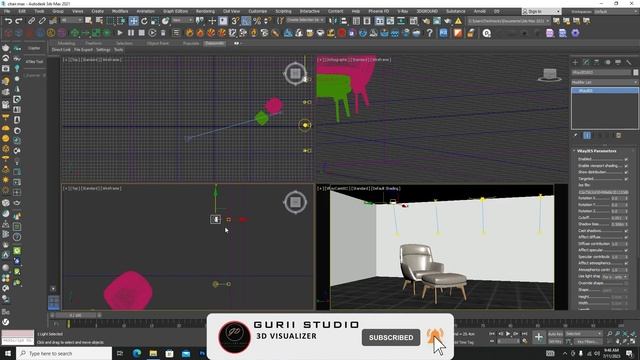The image size is (640, 360).
Task: Toggle the Targeted checkbox
Action: click(x=626, y=179)
